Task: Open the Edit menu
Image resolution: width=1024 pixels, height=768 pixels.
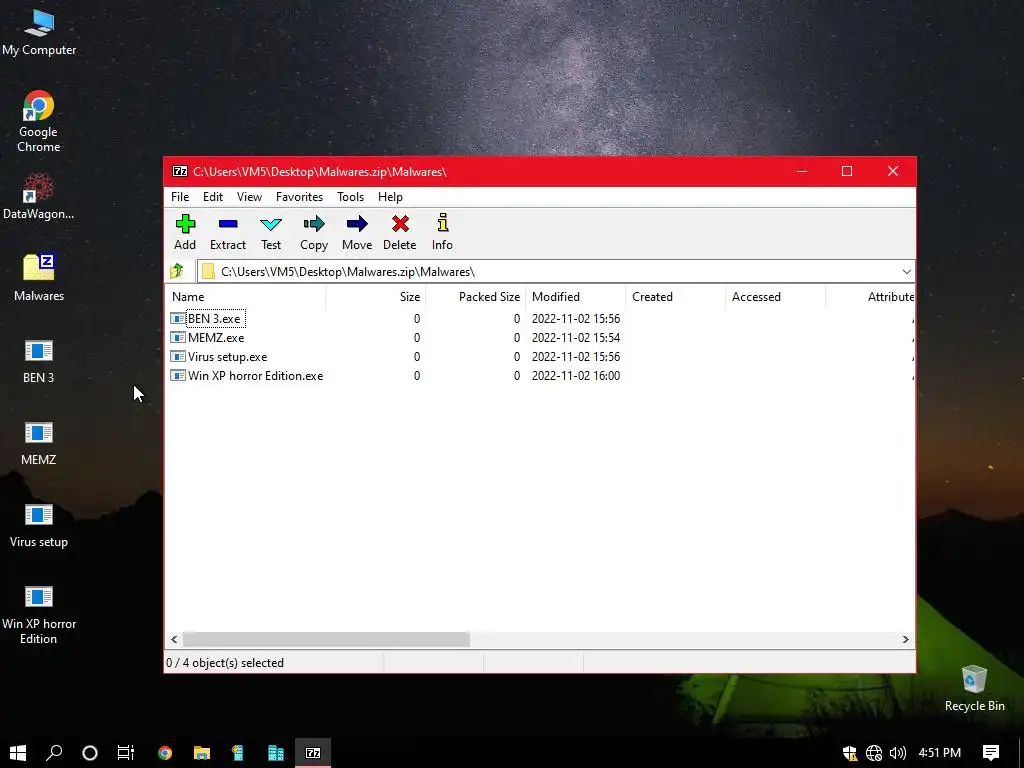Action: tap(213, 197)
